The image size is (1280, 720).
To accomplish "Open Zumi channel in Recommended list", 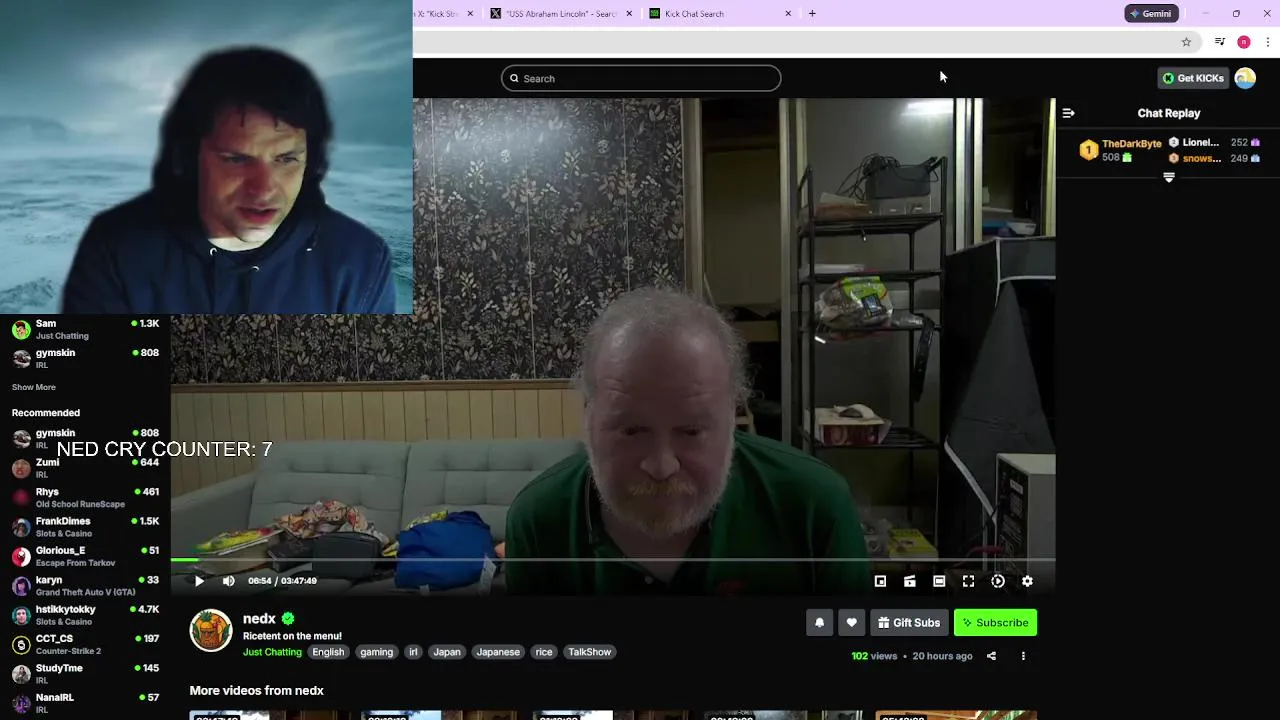I will (85, 468).
